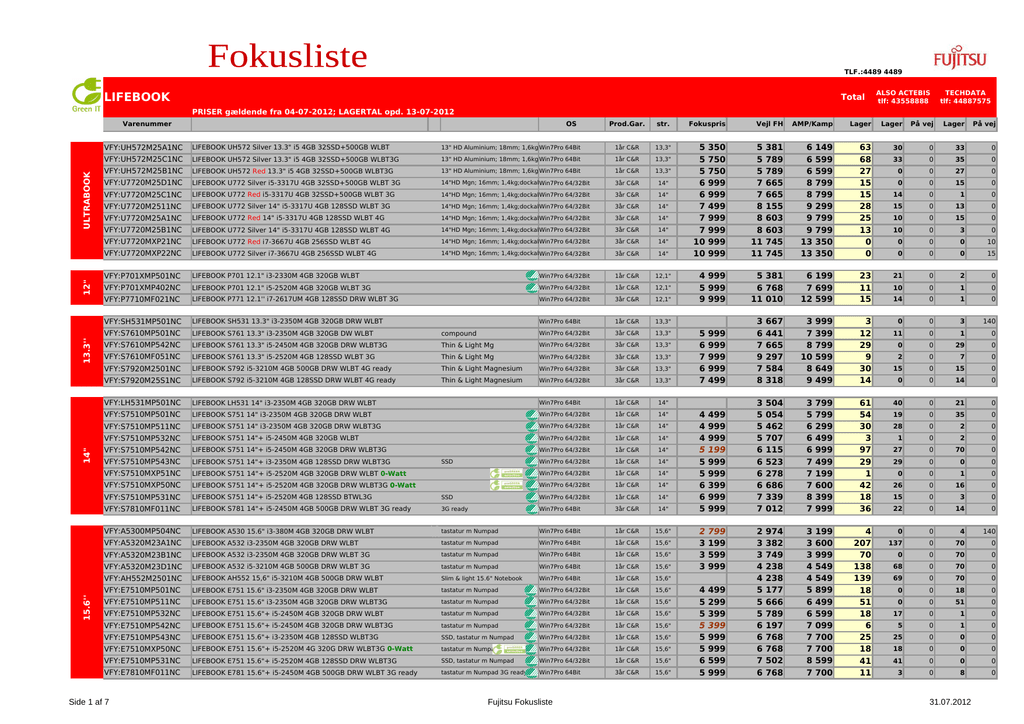
Task: Click Fokuspris 5 350 in the VFY:UH572M25A1NC row
Action: click(712, 148)
